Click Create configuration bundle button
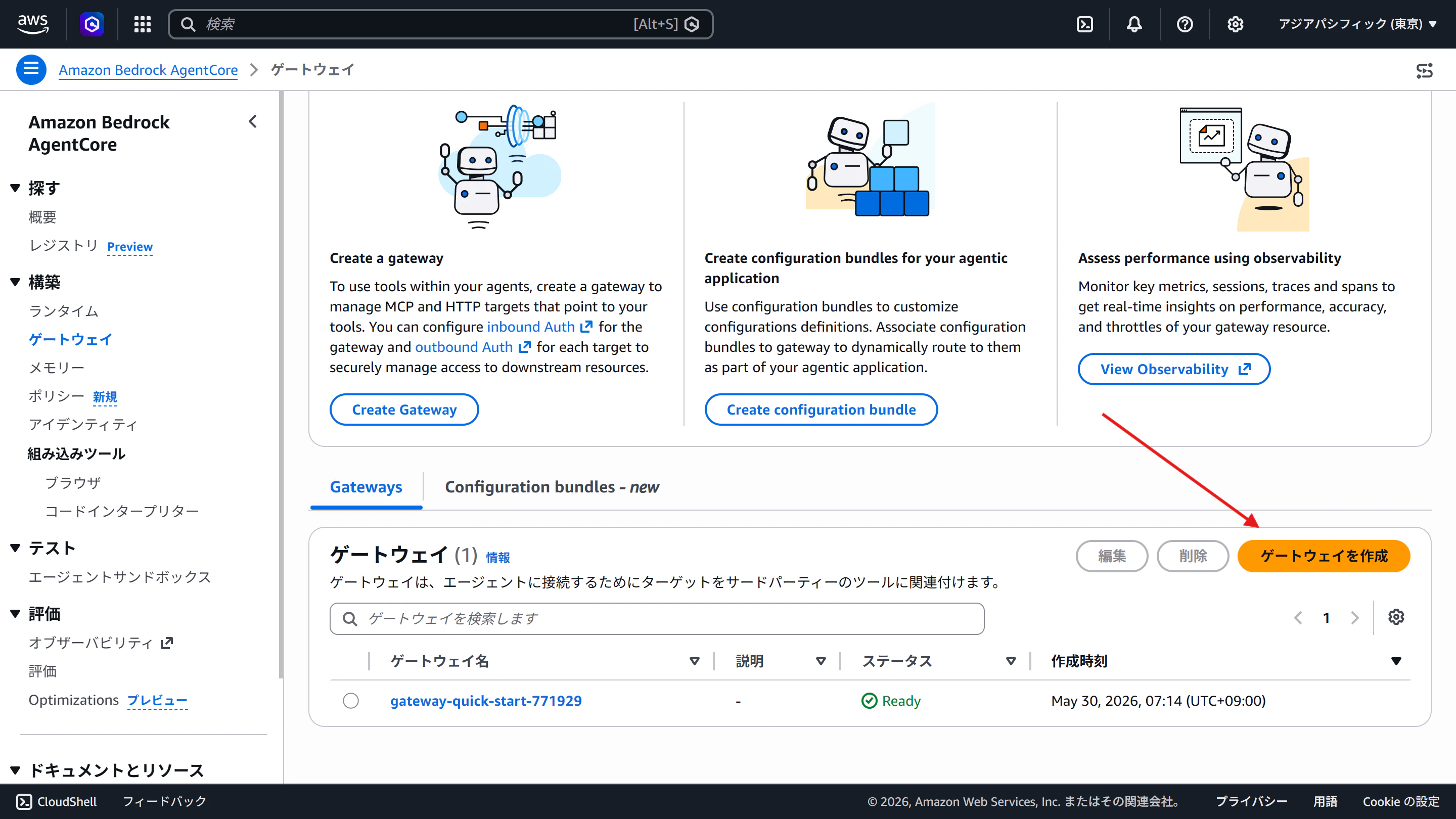1456x819 pixels. point(821,409)
